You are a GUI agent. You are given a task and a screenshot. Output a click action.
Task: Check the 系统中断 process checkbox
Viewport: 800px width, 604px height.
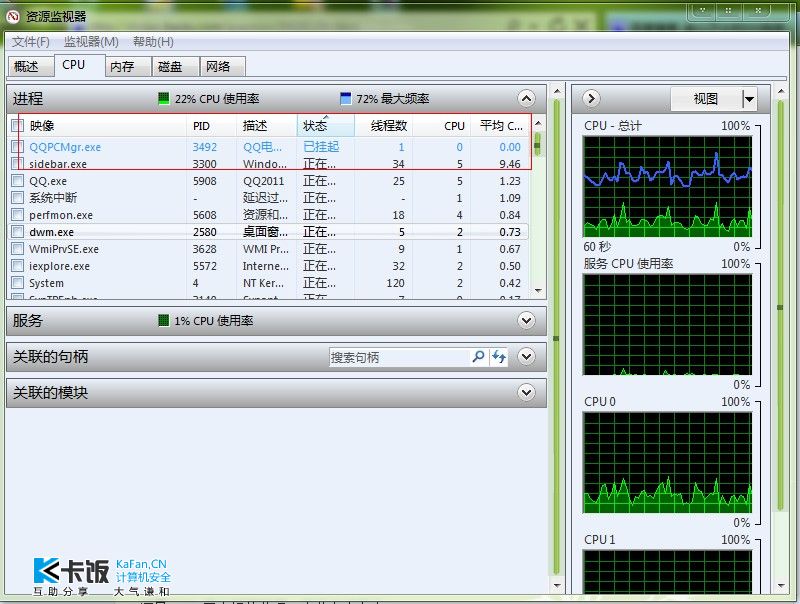[x=18, y=197]
